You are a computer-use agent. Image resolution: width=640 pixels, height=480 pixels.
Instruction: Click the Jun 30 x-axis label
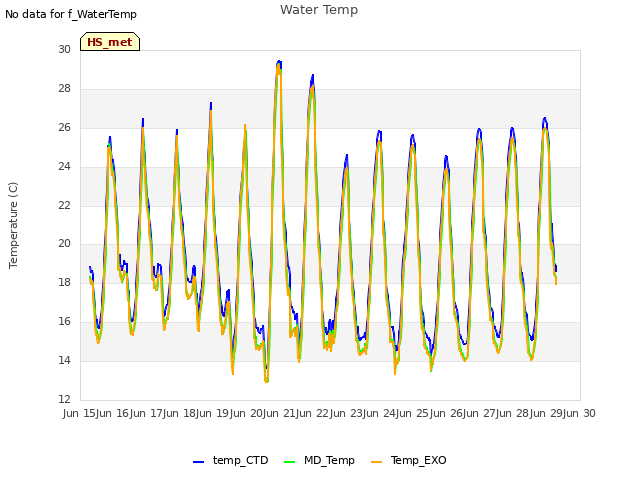(580, 413)
